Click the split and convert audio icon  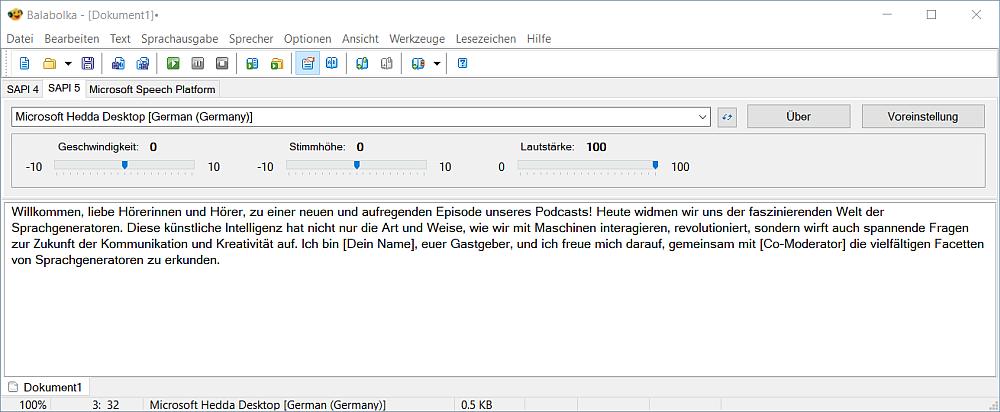point(143,64)
